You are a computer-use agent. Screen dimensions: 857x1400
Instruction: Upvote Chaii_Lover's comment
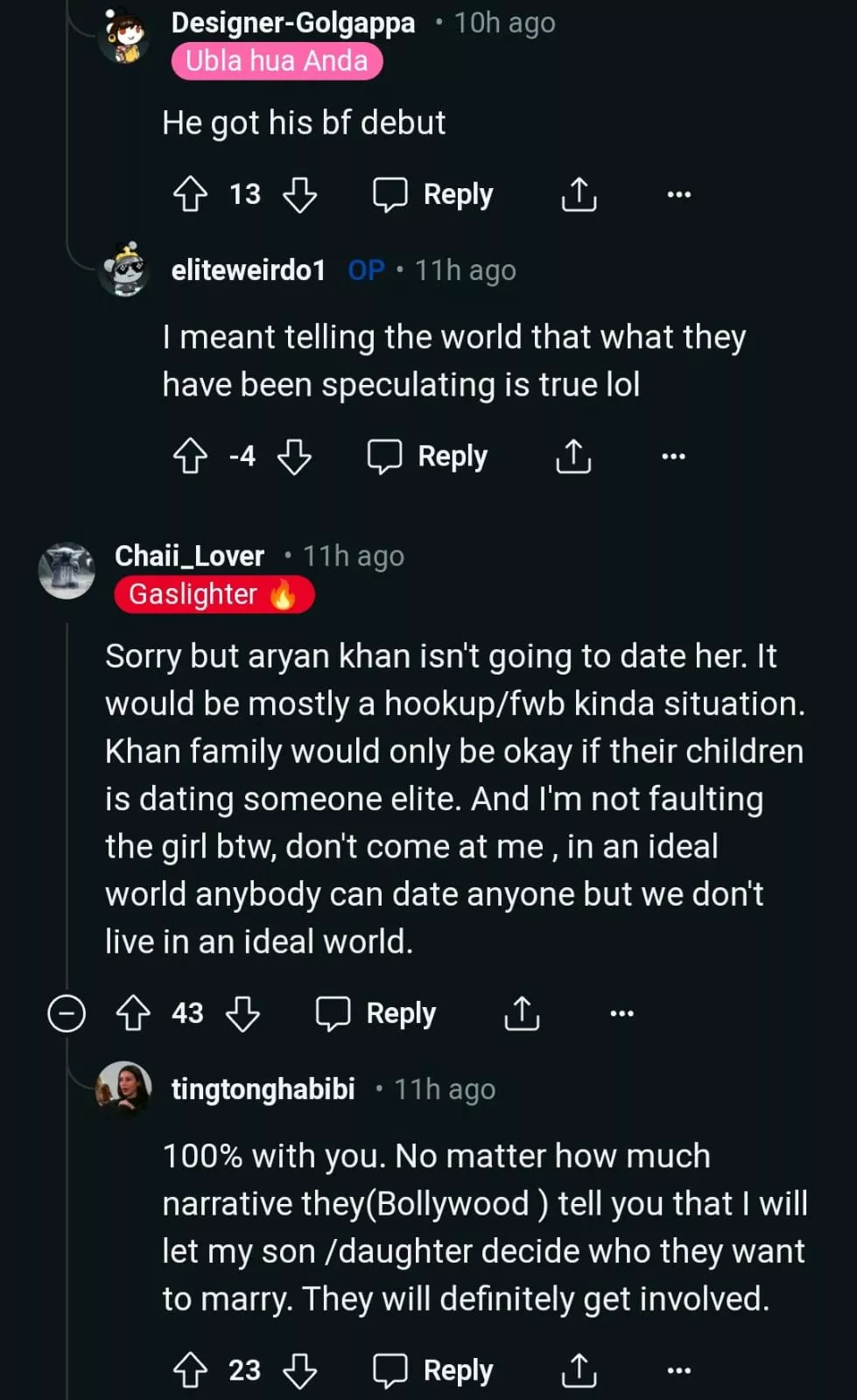(133, 1013)
